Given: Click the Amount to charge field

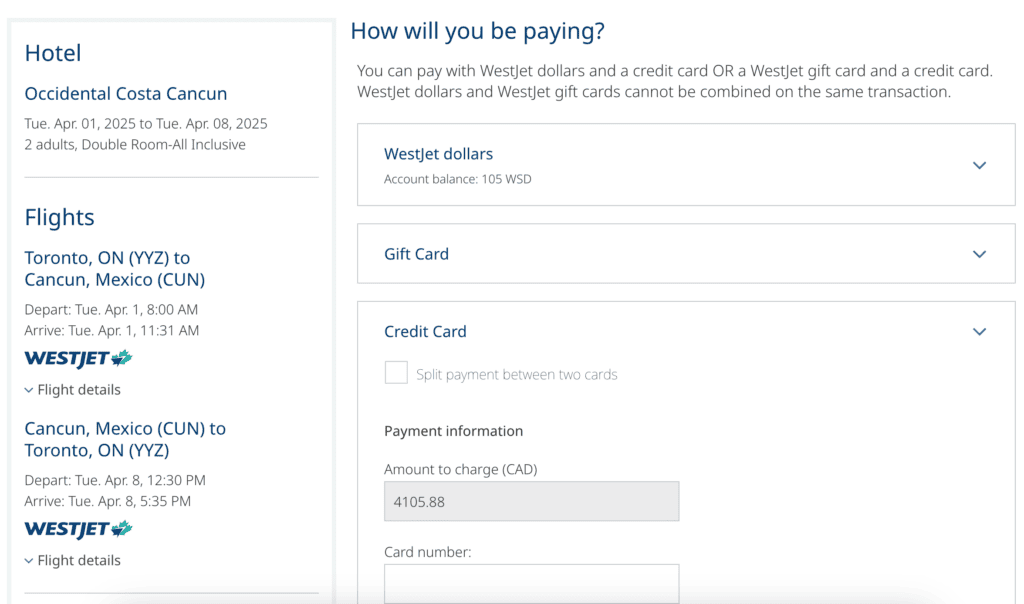Looking at the screenshot, I should click(531, 502).
